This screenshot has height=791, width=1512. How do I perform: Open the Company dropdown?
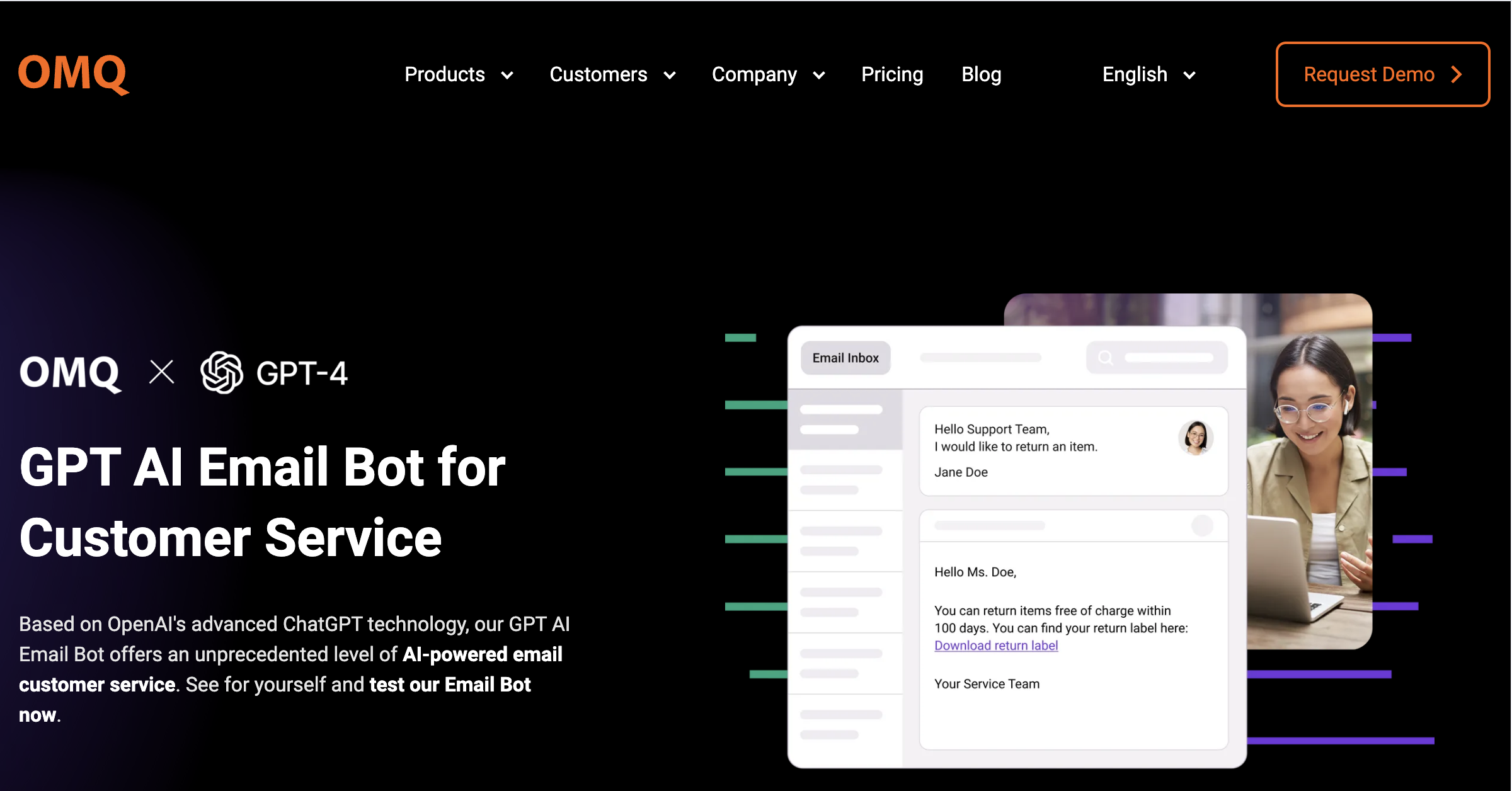coord(768,74)
